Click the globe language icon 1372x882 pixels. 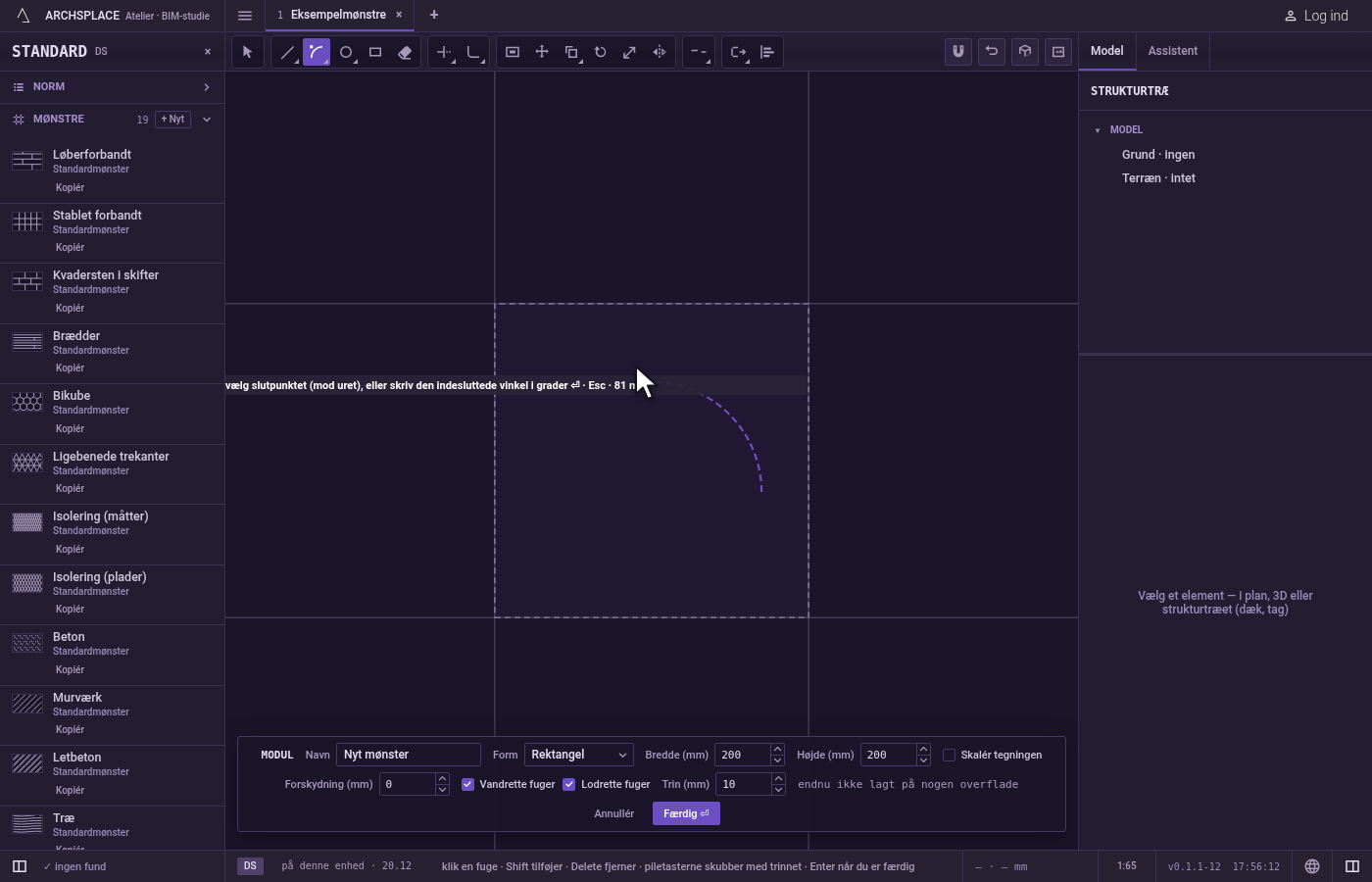click(x=1312, y=866)
